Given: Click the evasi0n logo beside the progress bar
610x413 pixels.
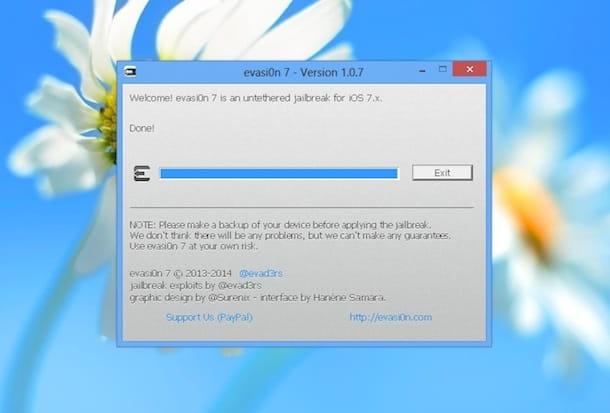Looking at the screenshot, I should point(142,173).
